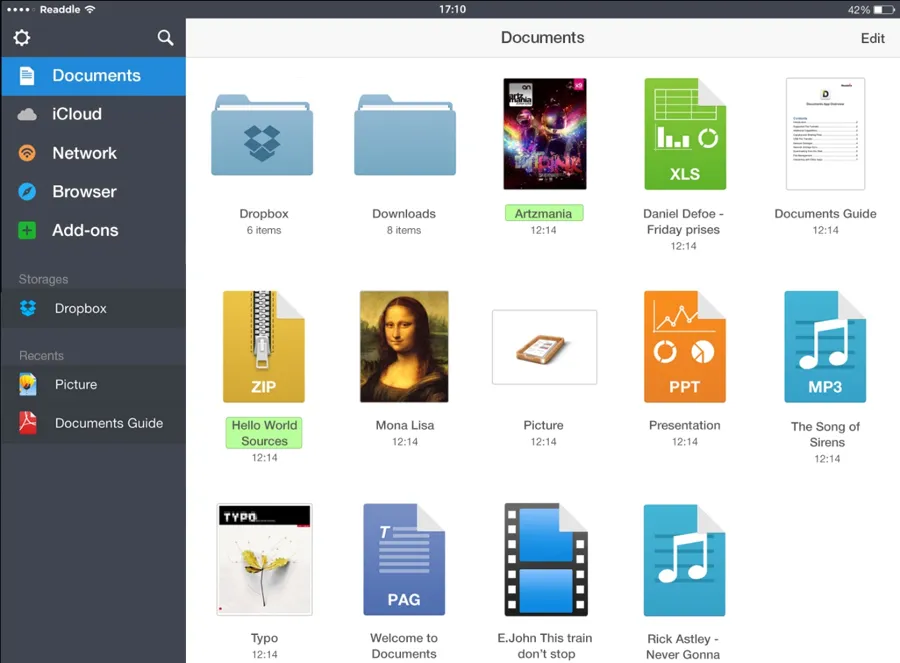
Task: Open the Network section in sidebar
Action: click(x=85, y=153)
